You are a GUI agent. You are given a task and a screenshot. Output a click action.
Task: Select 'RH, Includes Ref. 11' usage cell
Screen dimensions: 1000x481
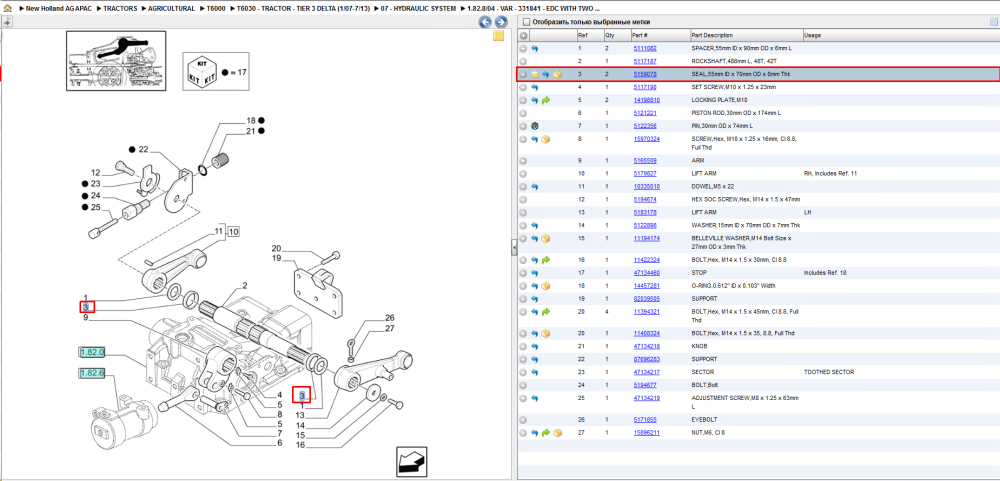(x=831, y=174)
